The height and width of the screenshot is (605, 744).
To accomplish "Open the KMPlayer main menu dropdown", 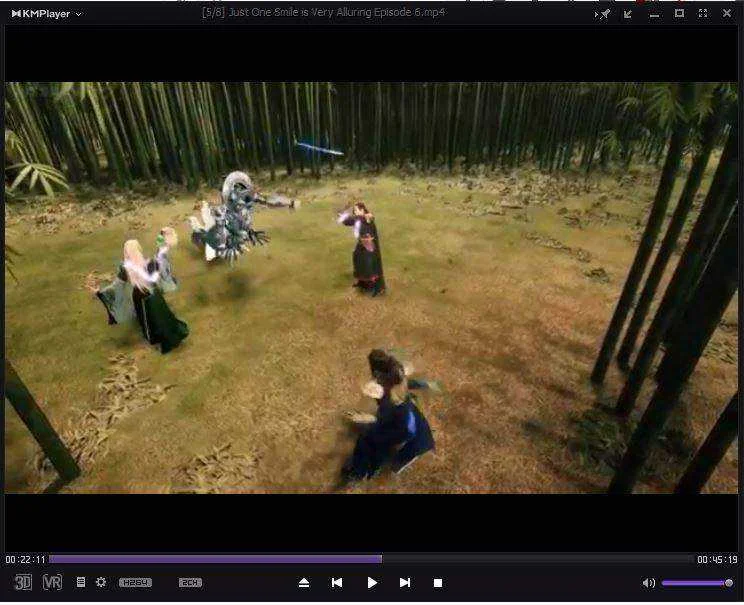I will tap(46, 14).
